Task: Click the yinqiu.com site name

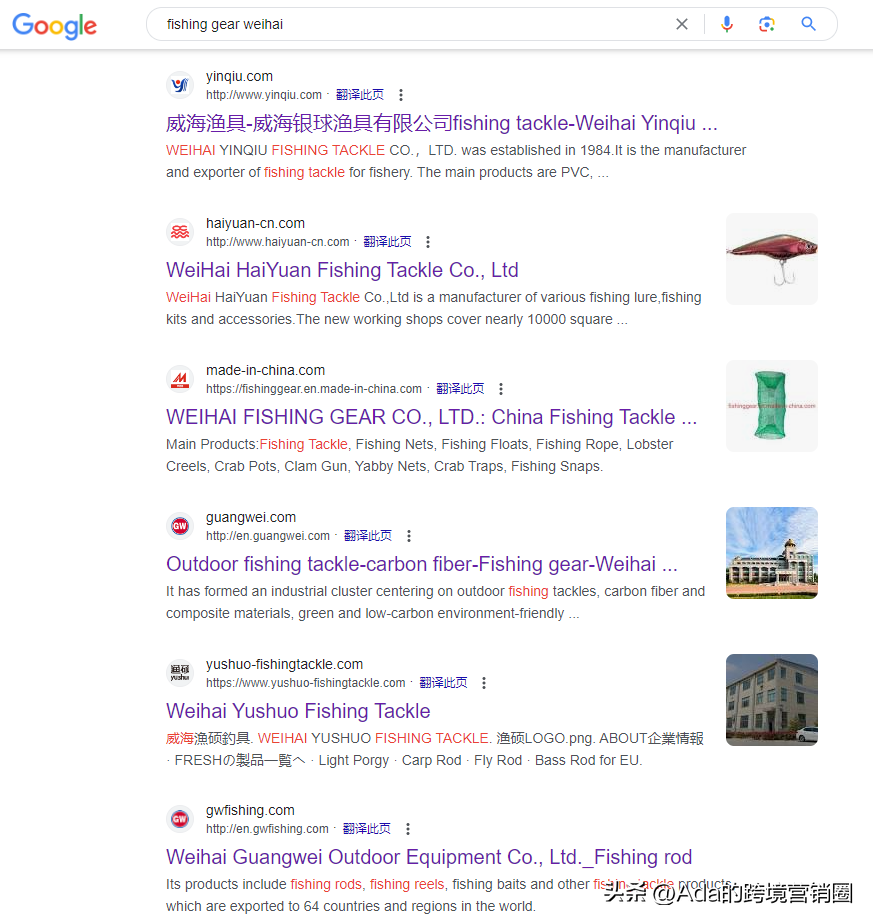Action: point(239,77)
